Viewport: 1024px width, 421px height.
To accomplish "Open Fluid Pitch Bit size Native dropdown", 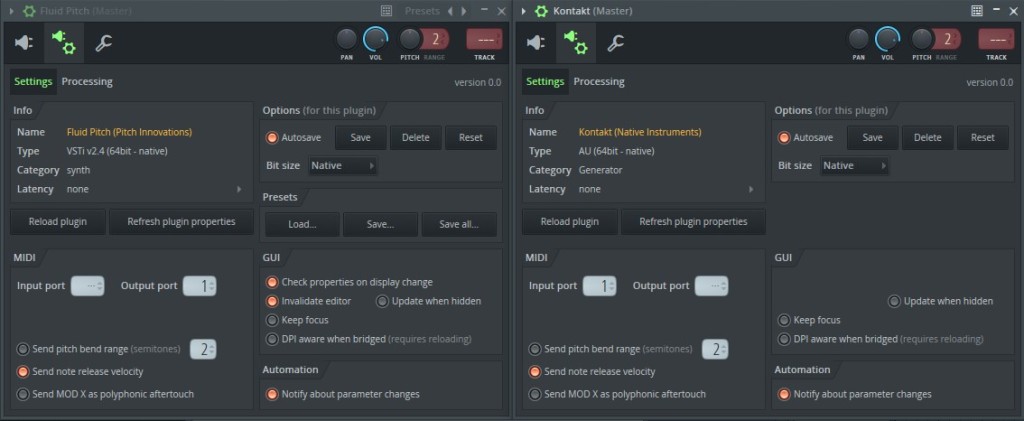I will [343, 166].
